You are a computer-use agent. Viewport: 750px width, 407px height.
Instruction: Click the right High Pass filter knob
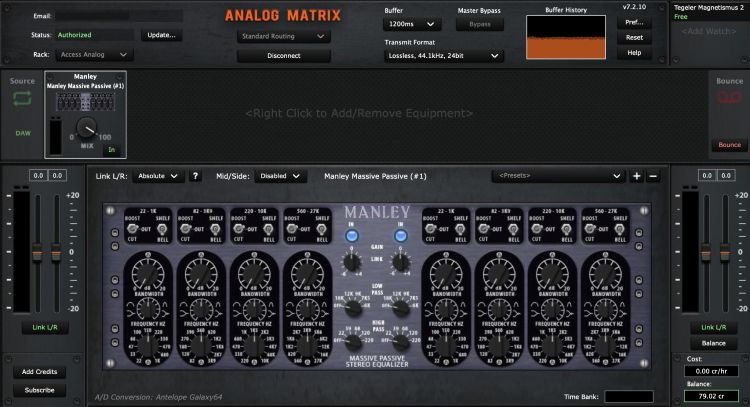[x=400, y=341]
